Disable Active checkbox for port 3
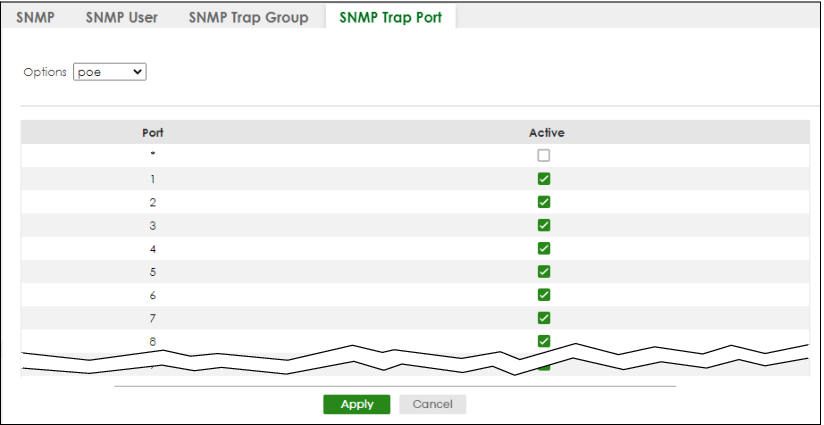The height and width of the screenshot is (425, 824). click(544, 225)
